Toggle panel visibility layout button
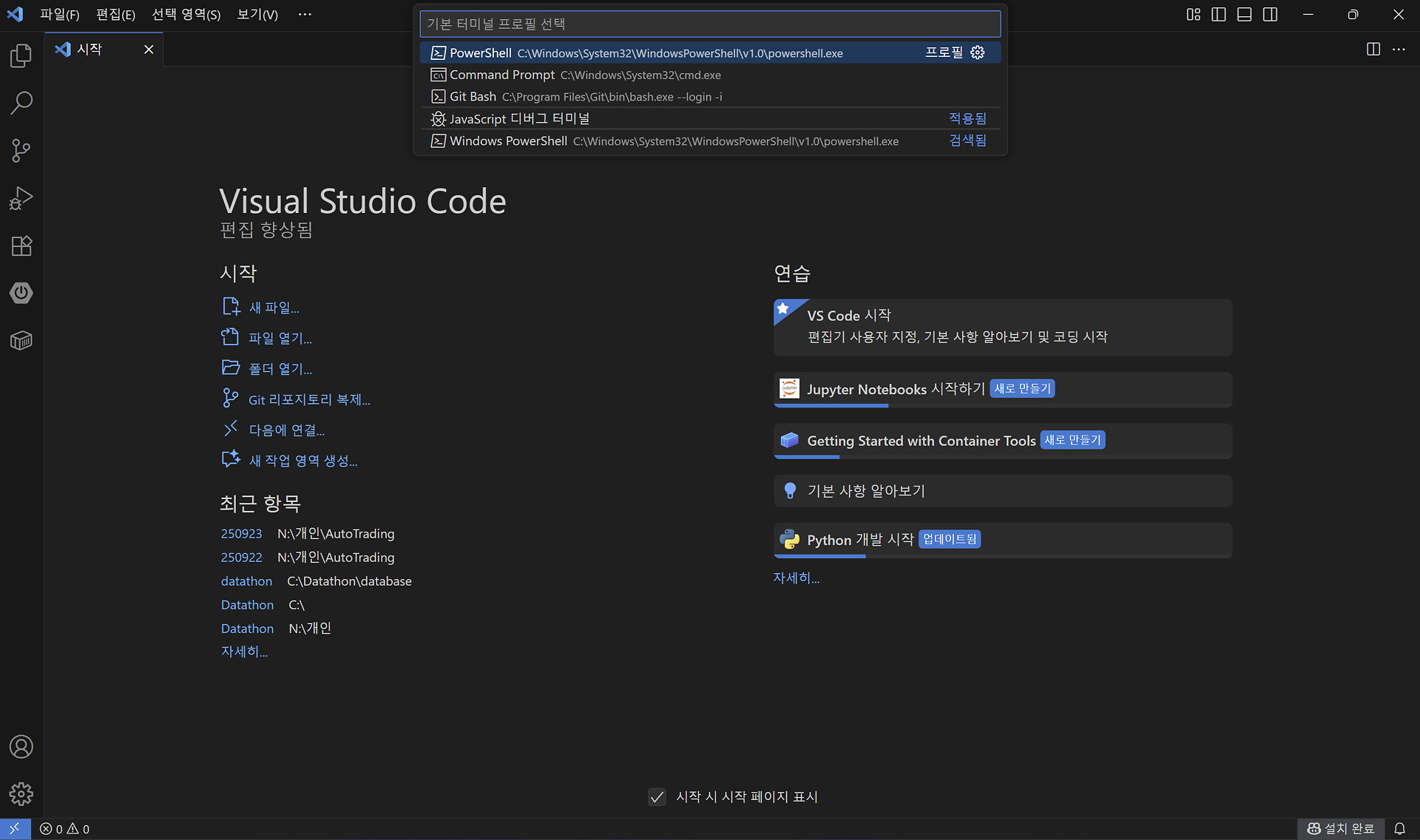 click(1245, 15)
